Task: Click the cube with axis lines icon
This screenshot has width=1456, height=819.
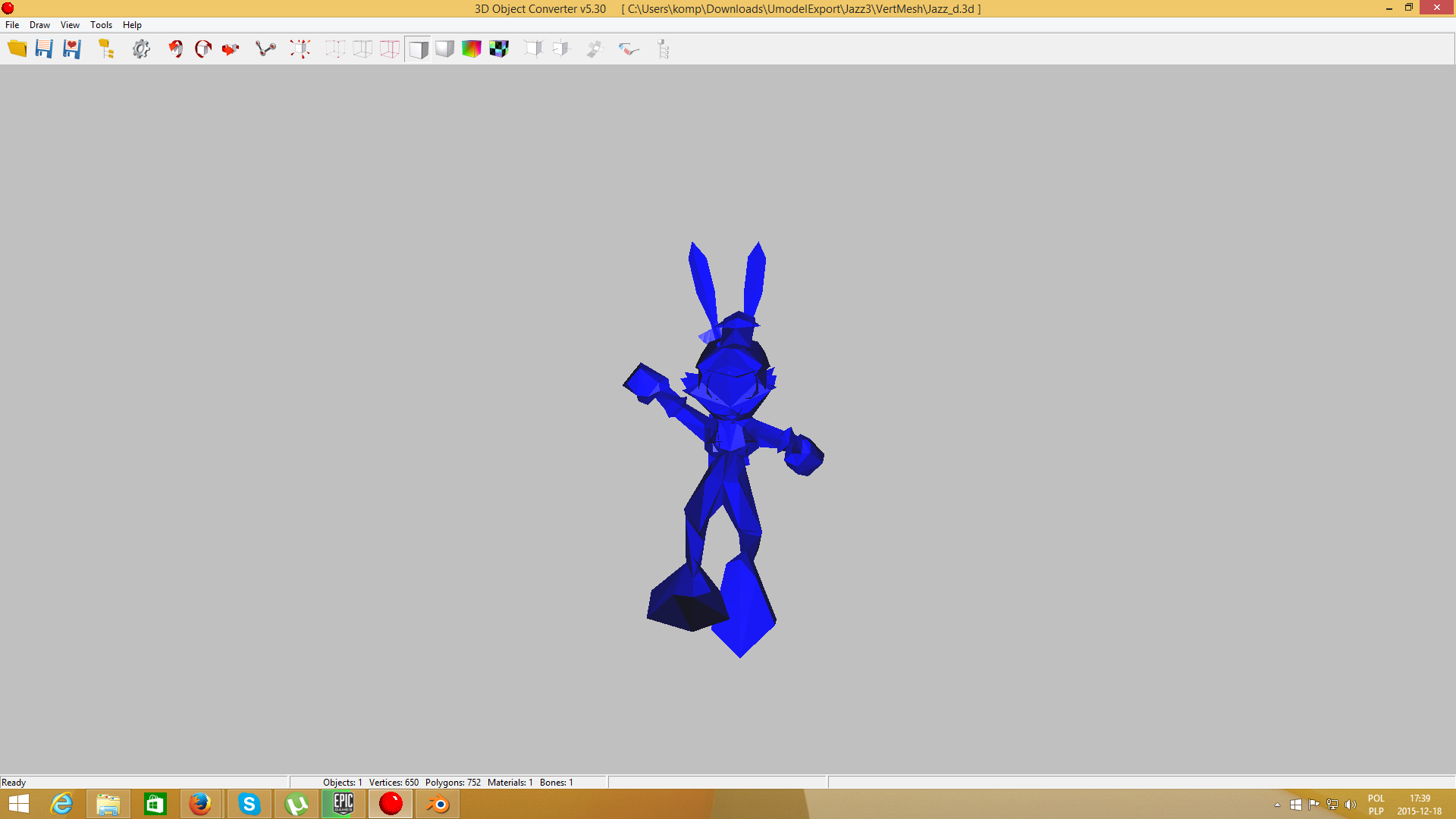Action: [x=561, y=49]
